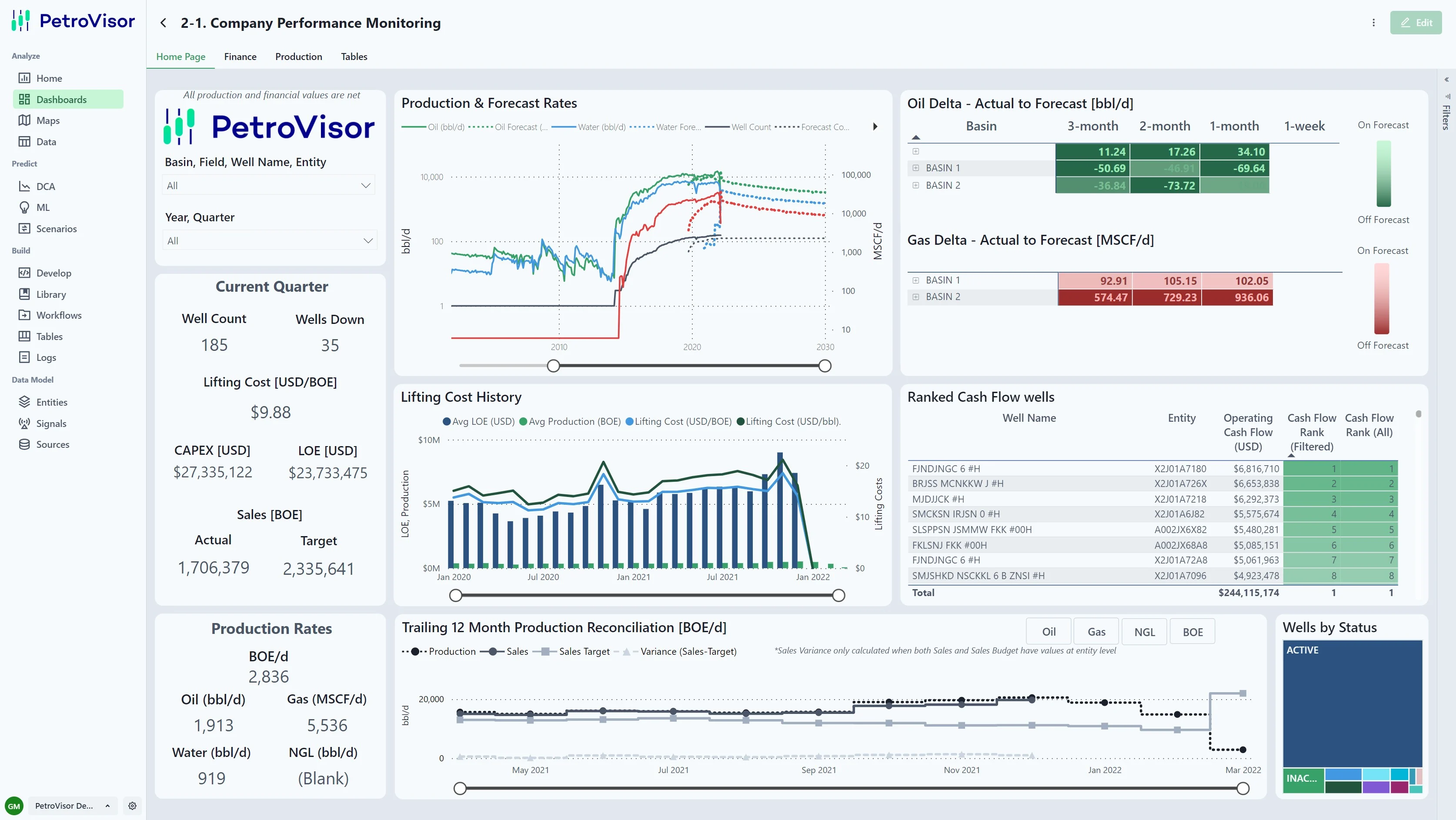Toggle the BOE reconciliation button
Image resolution: width=1456 pixels, height=820 pixels.
click(1192, 632)
